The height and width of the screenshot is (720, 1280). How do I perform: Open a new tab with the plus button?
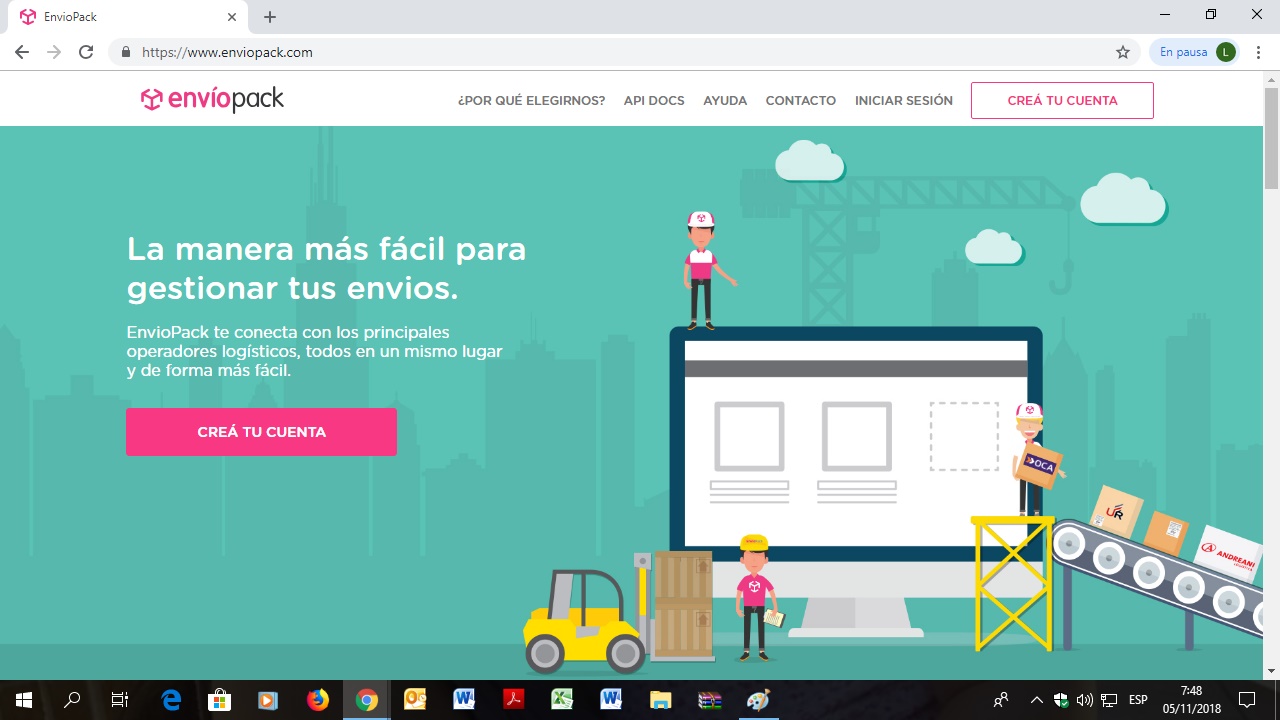[270, 17]
